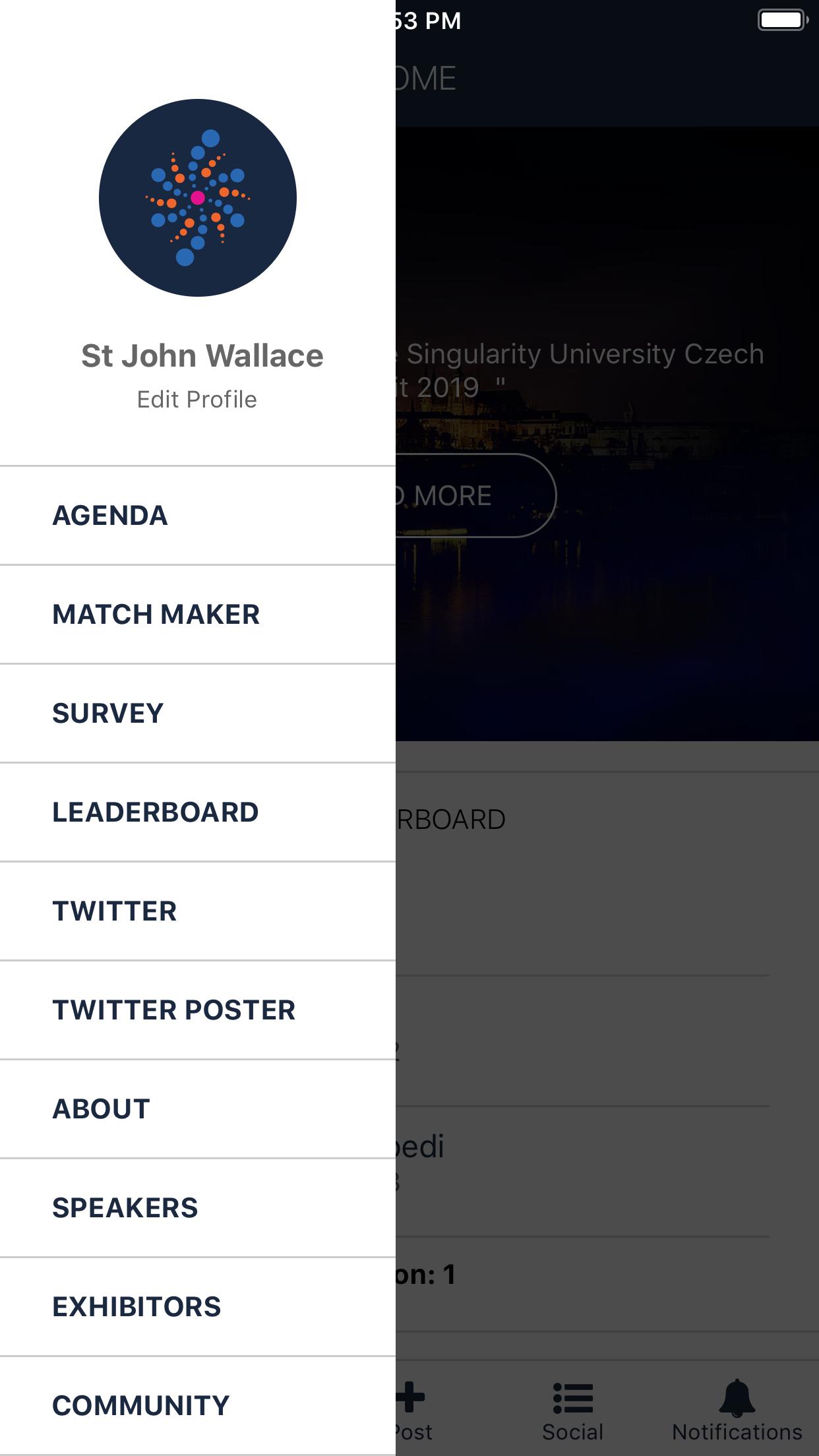This screenshot has width=819, height=1456.
Task: Tap the profile avatar logo
Action: click(x=198, y=198)
